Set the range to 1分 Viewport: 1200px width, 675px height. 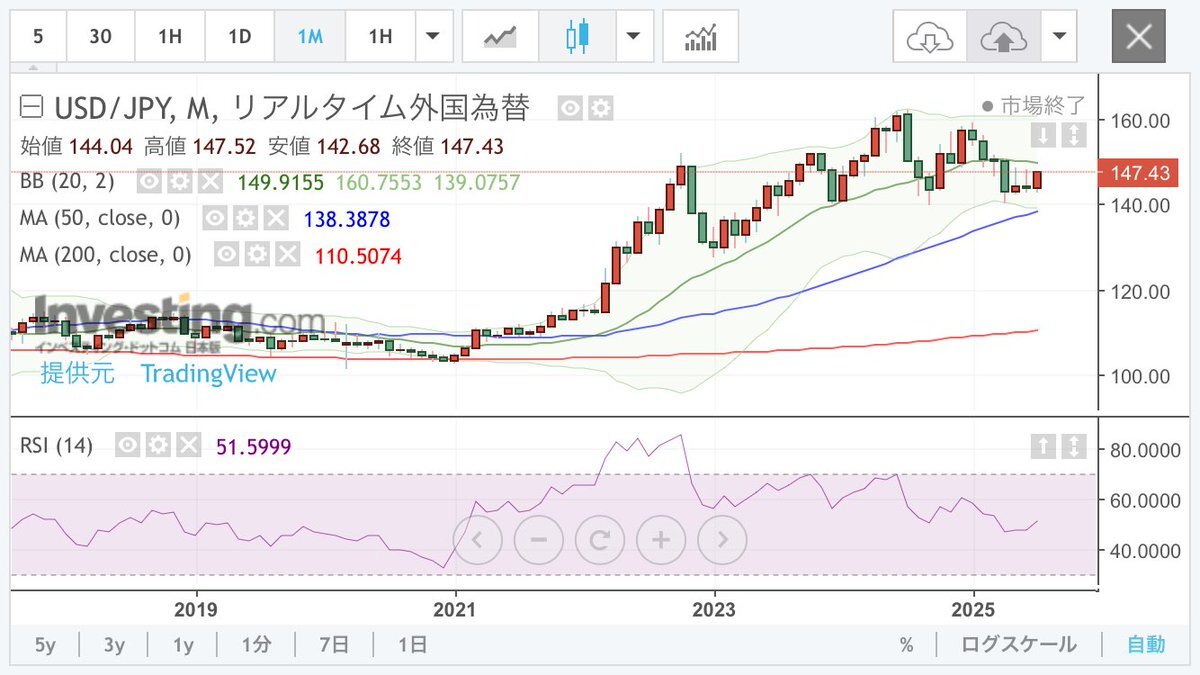point(256,645)
